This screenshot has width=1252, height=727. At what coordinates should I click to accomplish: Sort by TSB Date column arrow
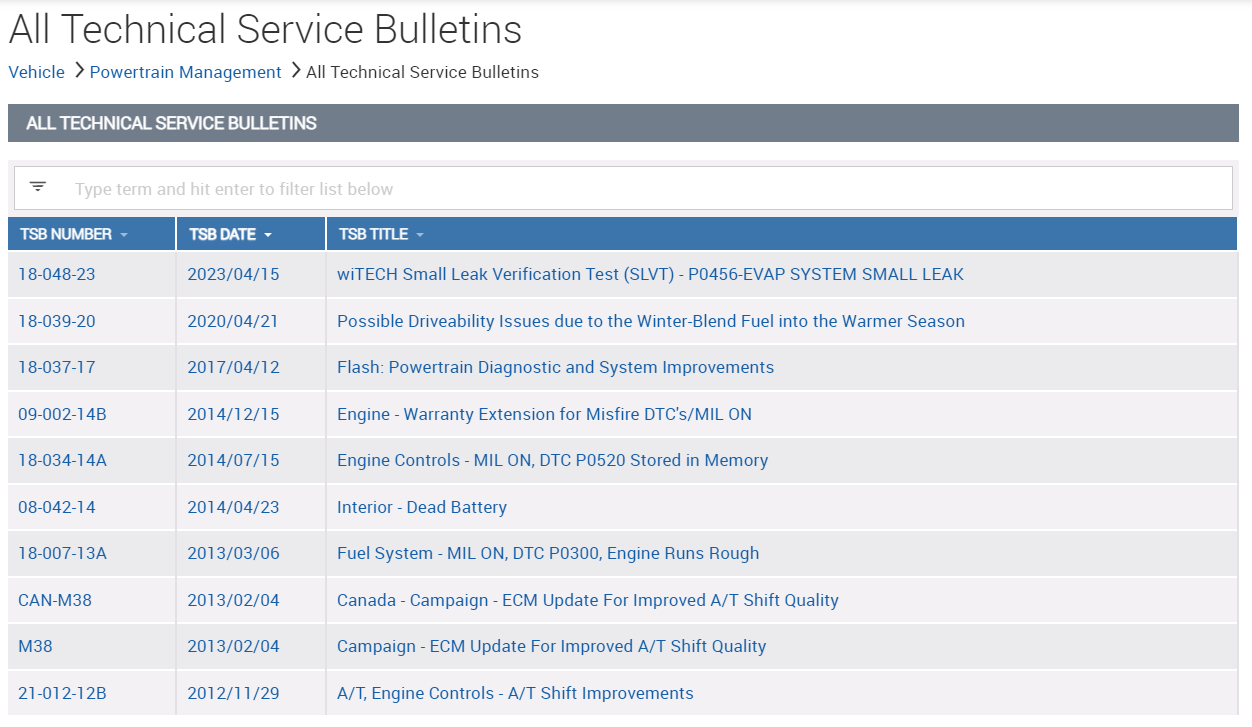pyautogui.click(x=268, y=235)
